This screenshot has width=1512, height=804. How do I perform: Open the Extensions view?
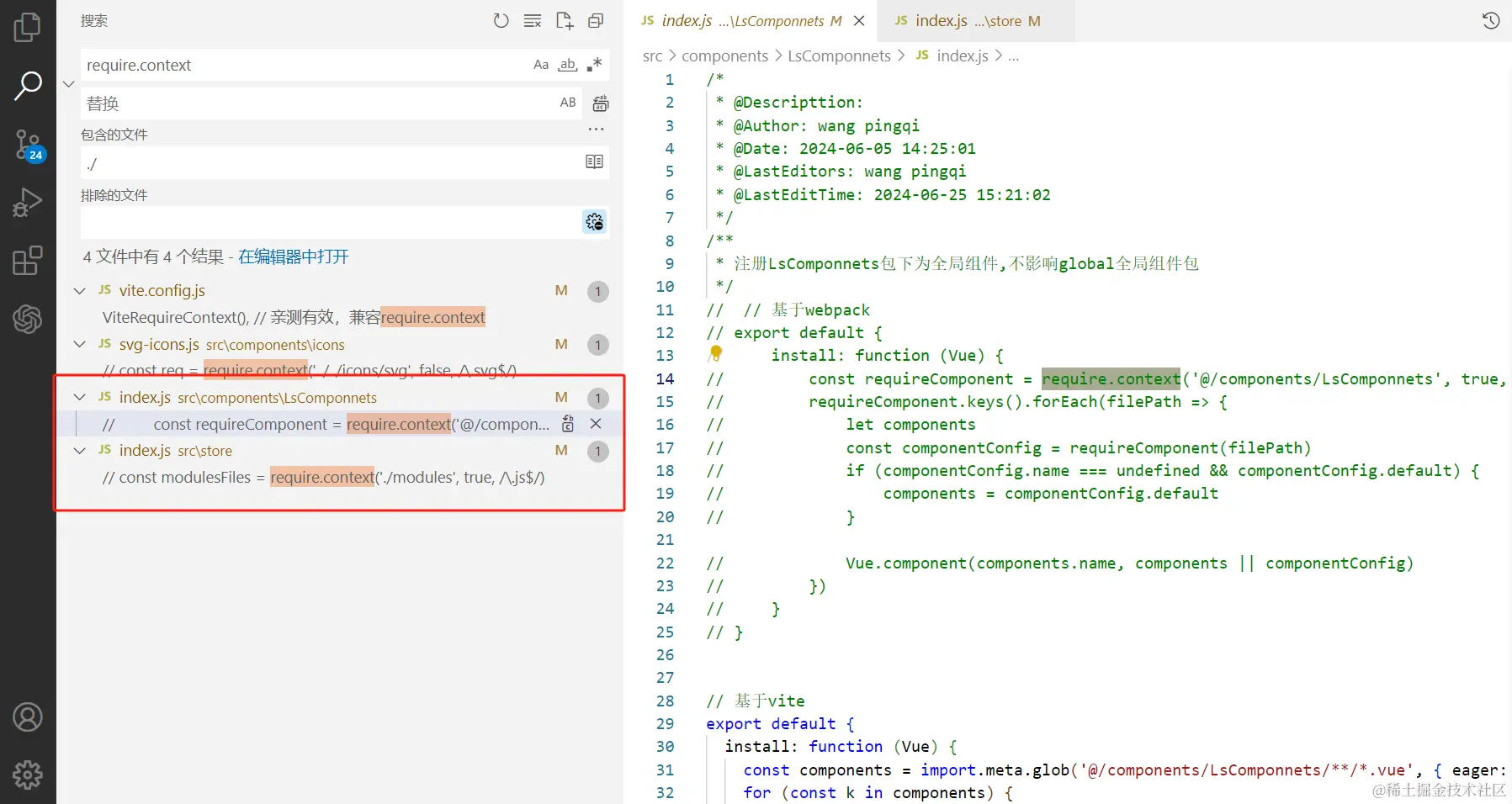[x=27, y=261]
